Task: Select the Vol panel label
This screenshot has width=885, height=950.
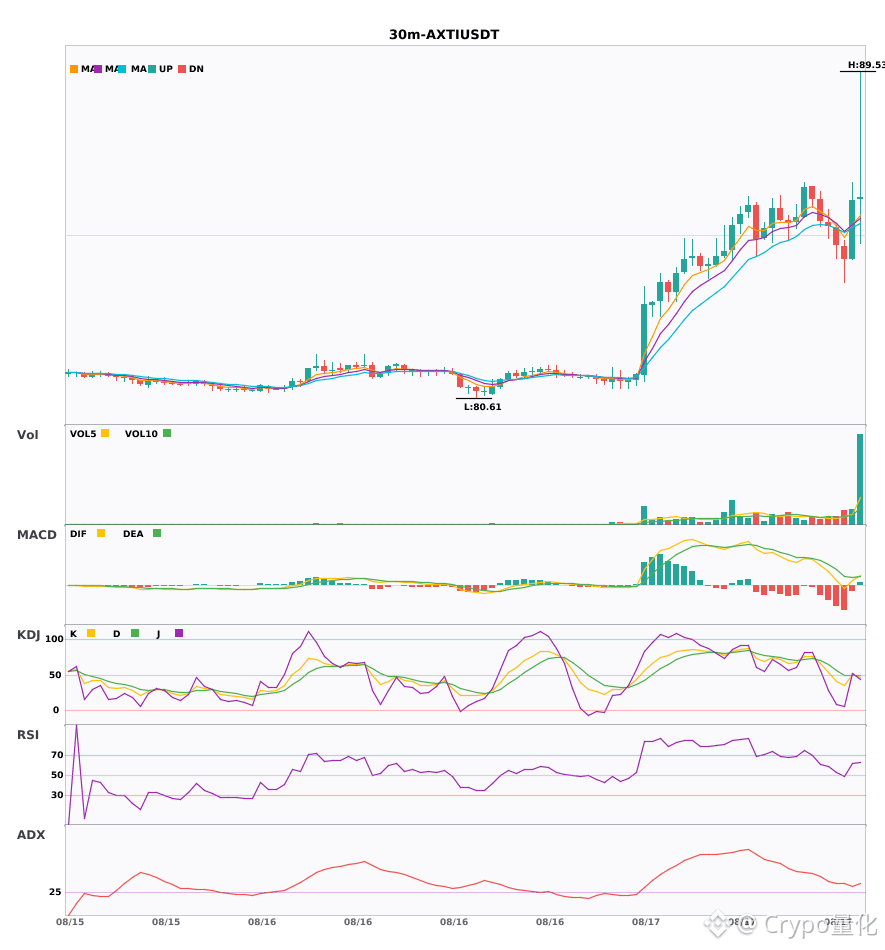Action: [27, 435]
